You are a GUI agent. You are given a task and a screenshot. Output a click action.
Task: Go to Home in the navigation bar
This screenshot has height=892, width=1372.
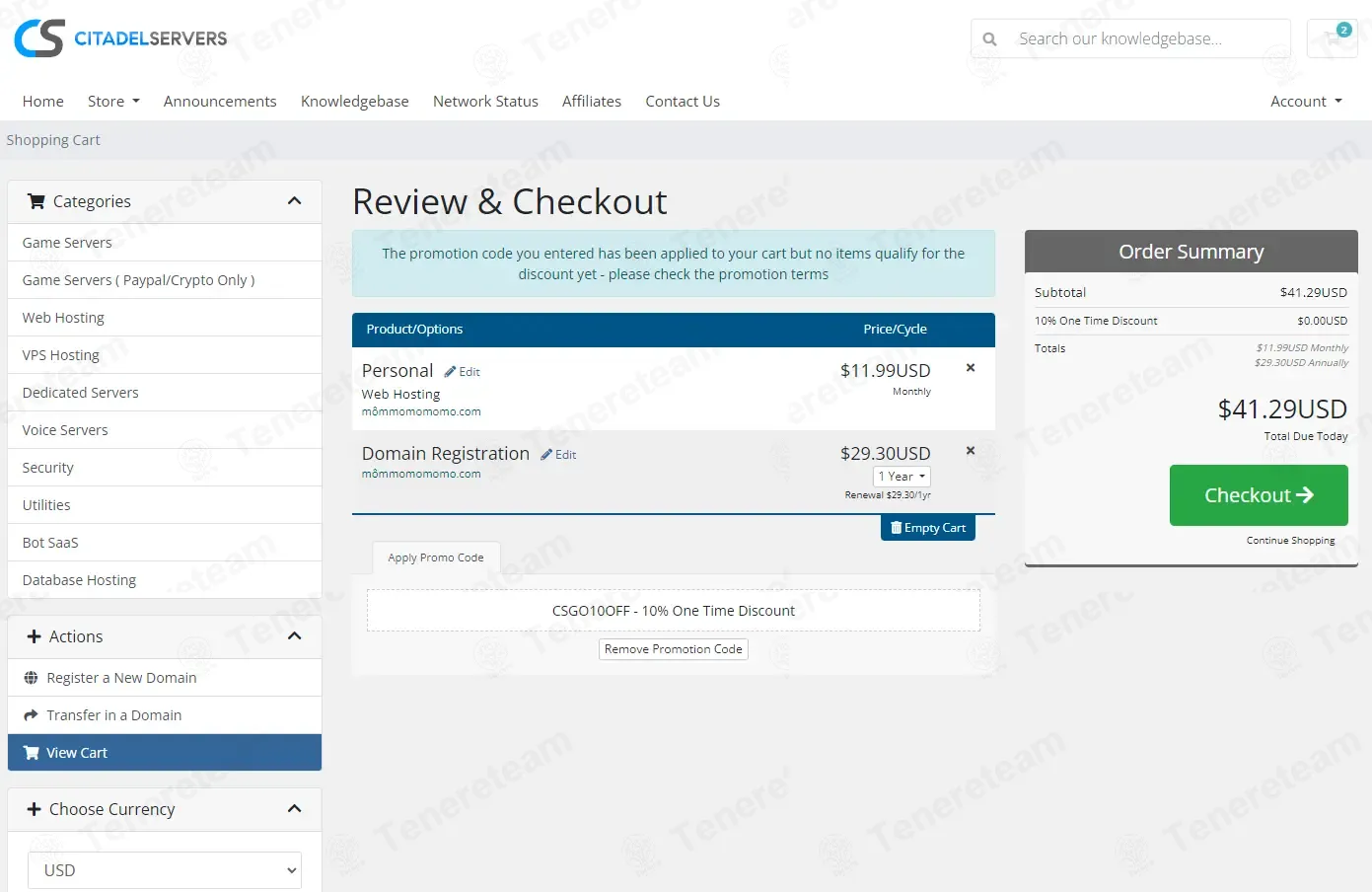[43, 102]
